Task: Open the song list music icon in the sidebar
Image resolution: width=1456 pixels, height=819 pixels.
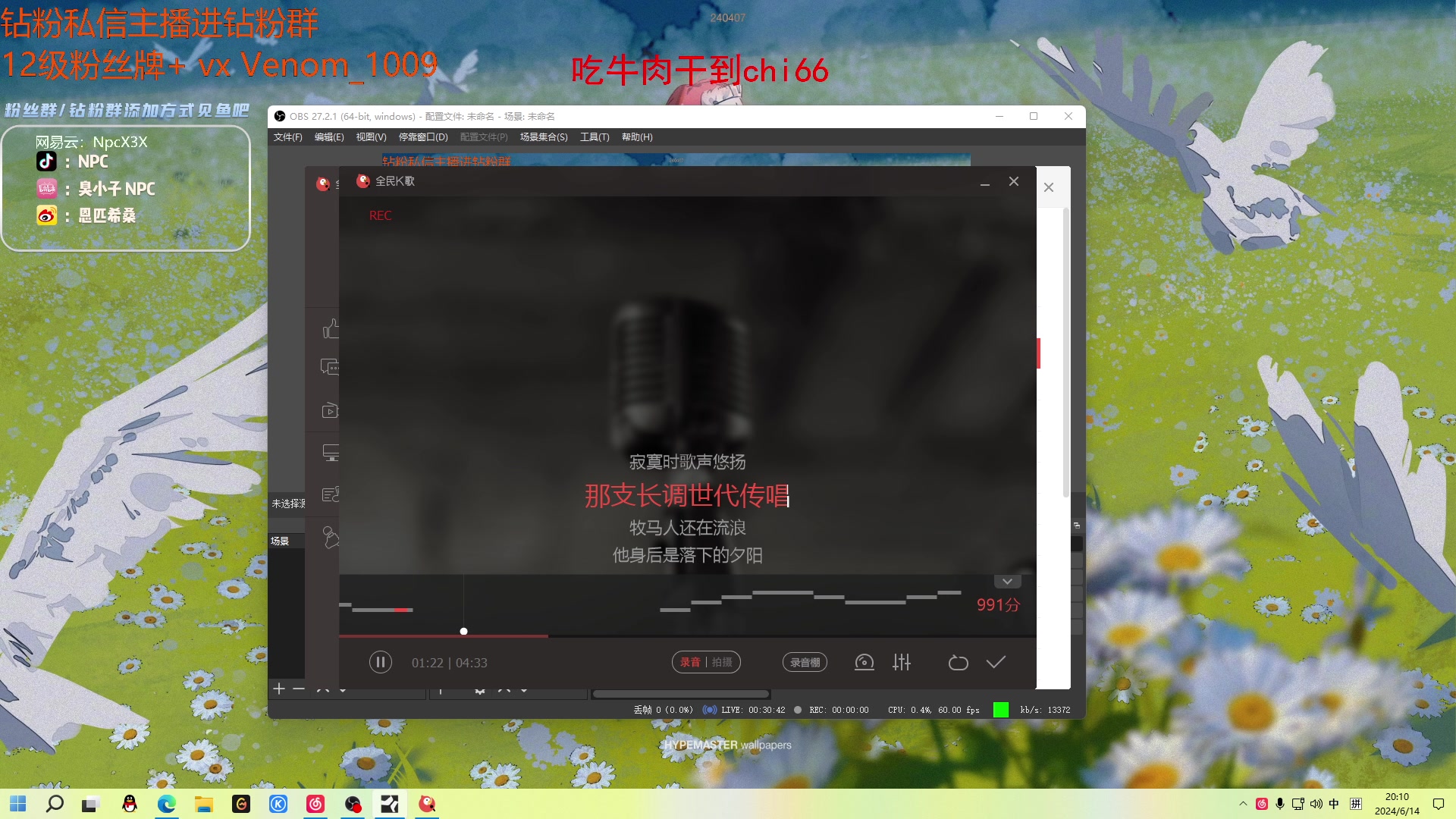Action: pyautogui.click(x=331, y=494)
